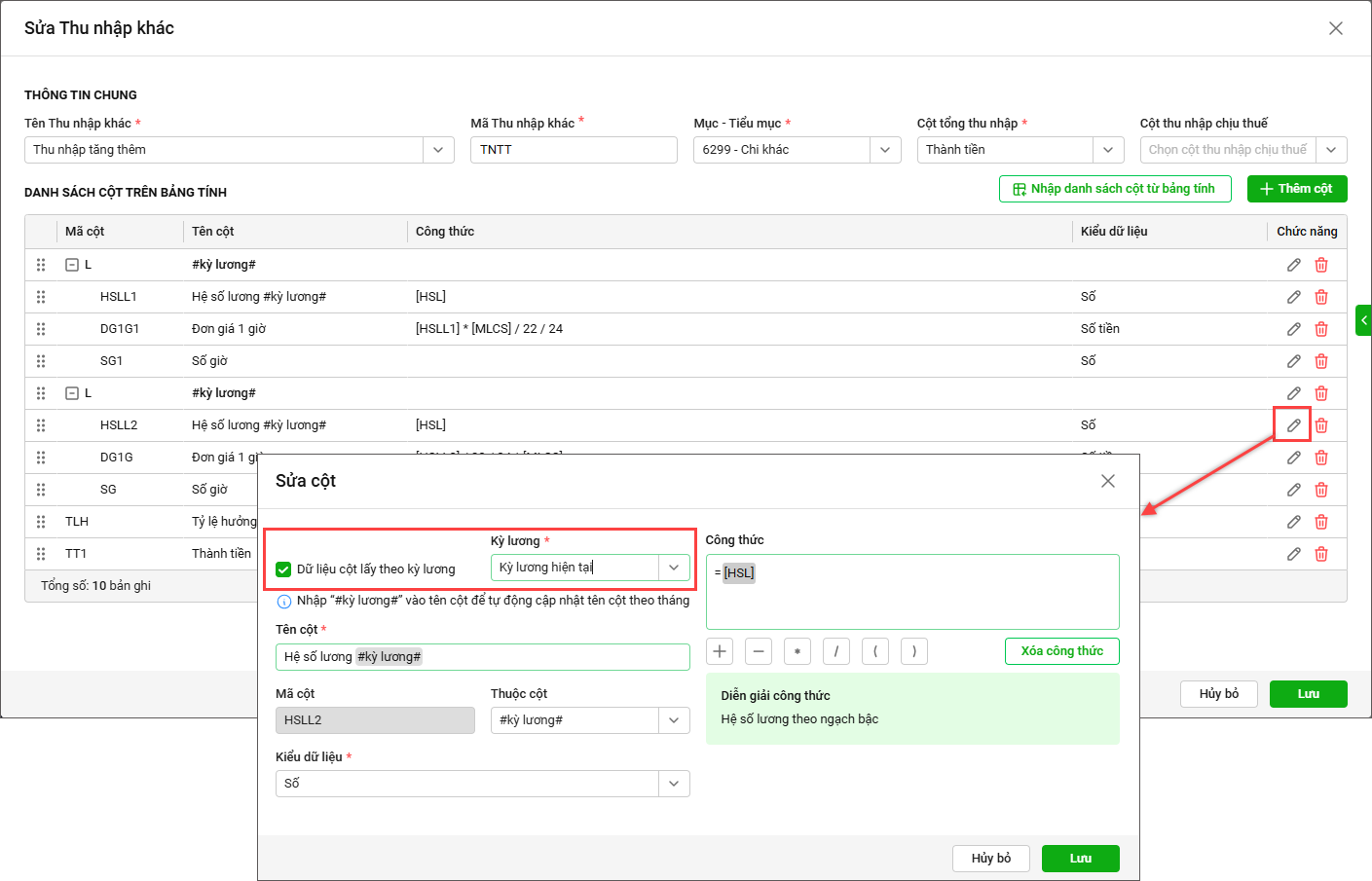This screenshot has height=881, width=1372.
Task: Open the Kỳ lương dropdown
Action: (x=674, y=568)
